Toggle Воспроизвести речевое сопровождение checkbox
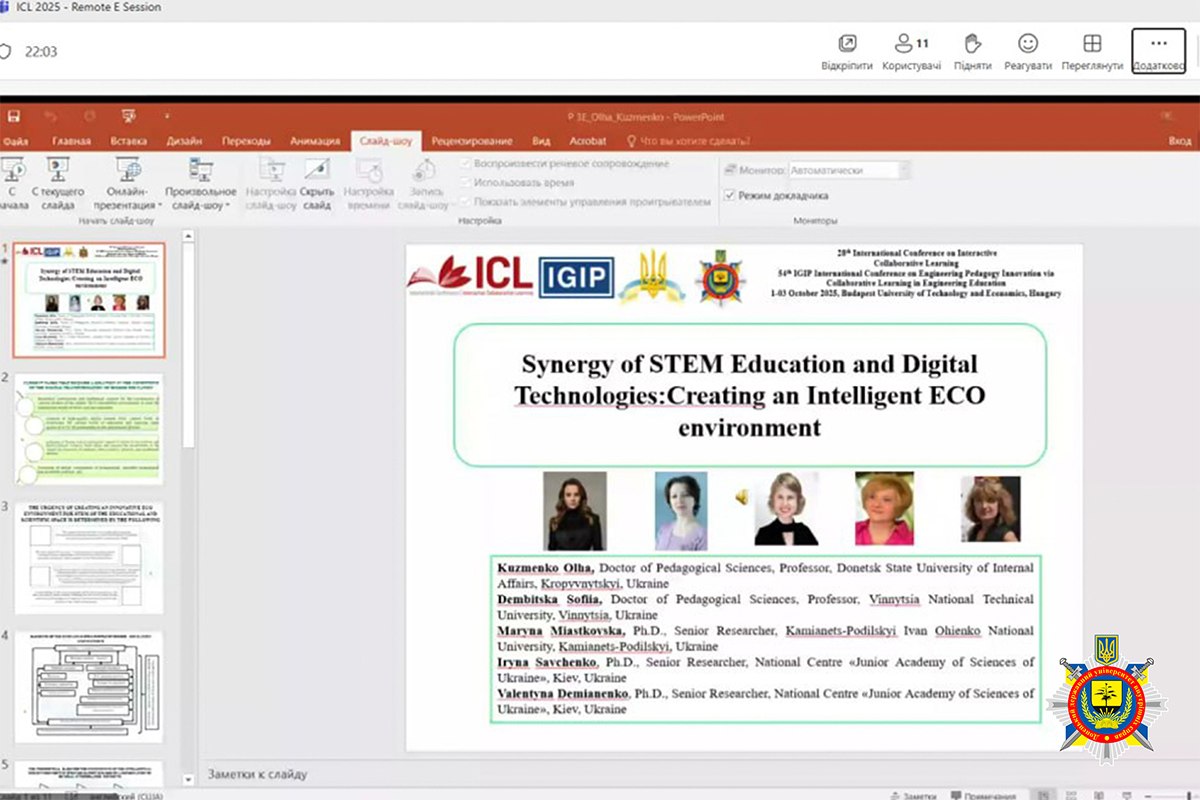The image size is (1200, 800). [466, 164]
